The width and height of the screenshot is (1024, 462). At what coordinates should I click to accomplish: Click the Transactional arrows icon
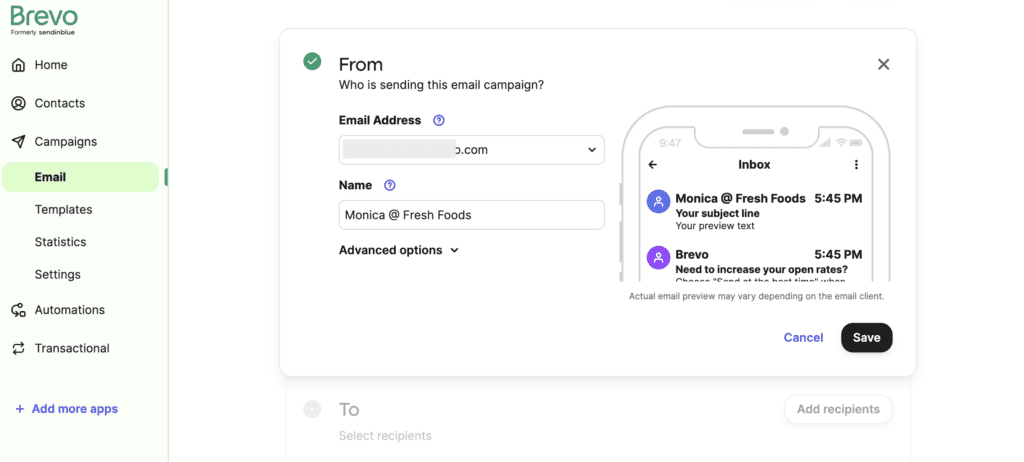point(19,348)
